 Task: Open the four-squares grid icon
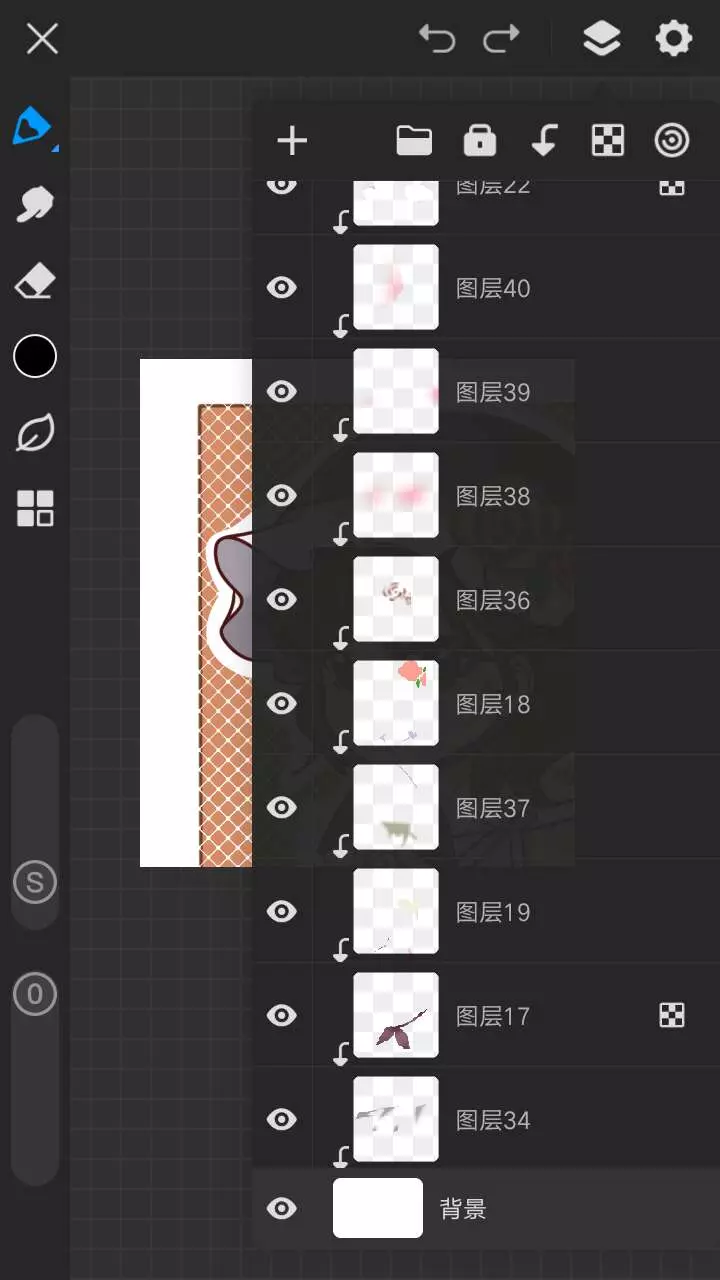(35, 509)
